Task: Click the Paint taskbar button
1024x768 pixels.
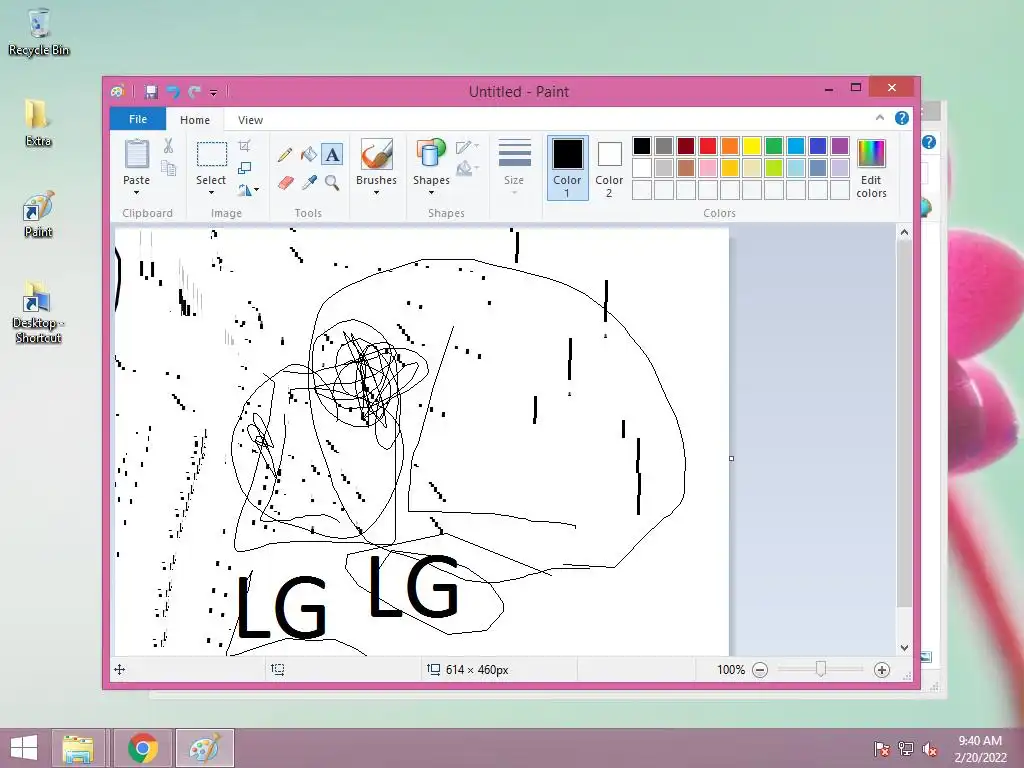Action: coord(205,748)
